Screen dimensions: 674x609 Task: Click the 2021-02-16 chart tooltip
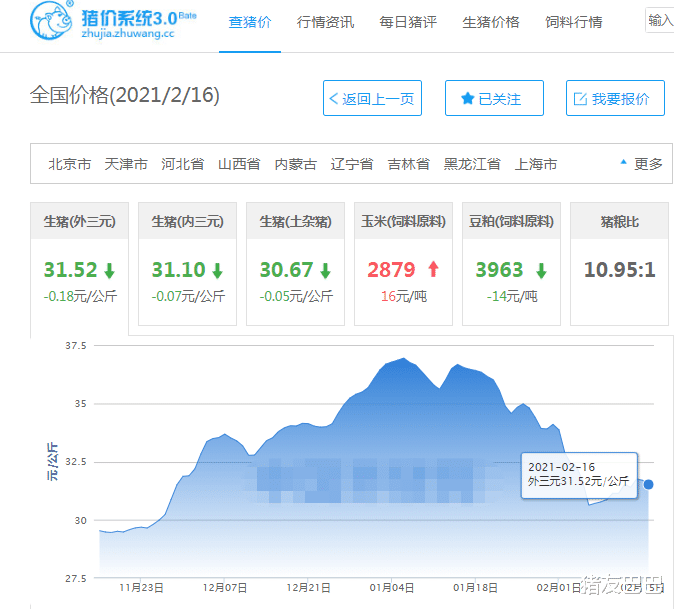point(579,475)
